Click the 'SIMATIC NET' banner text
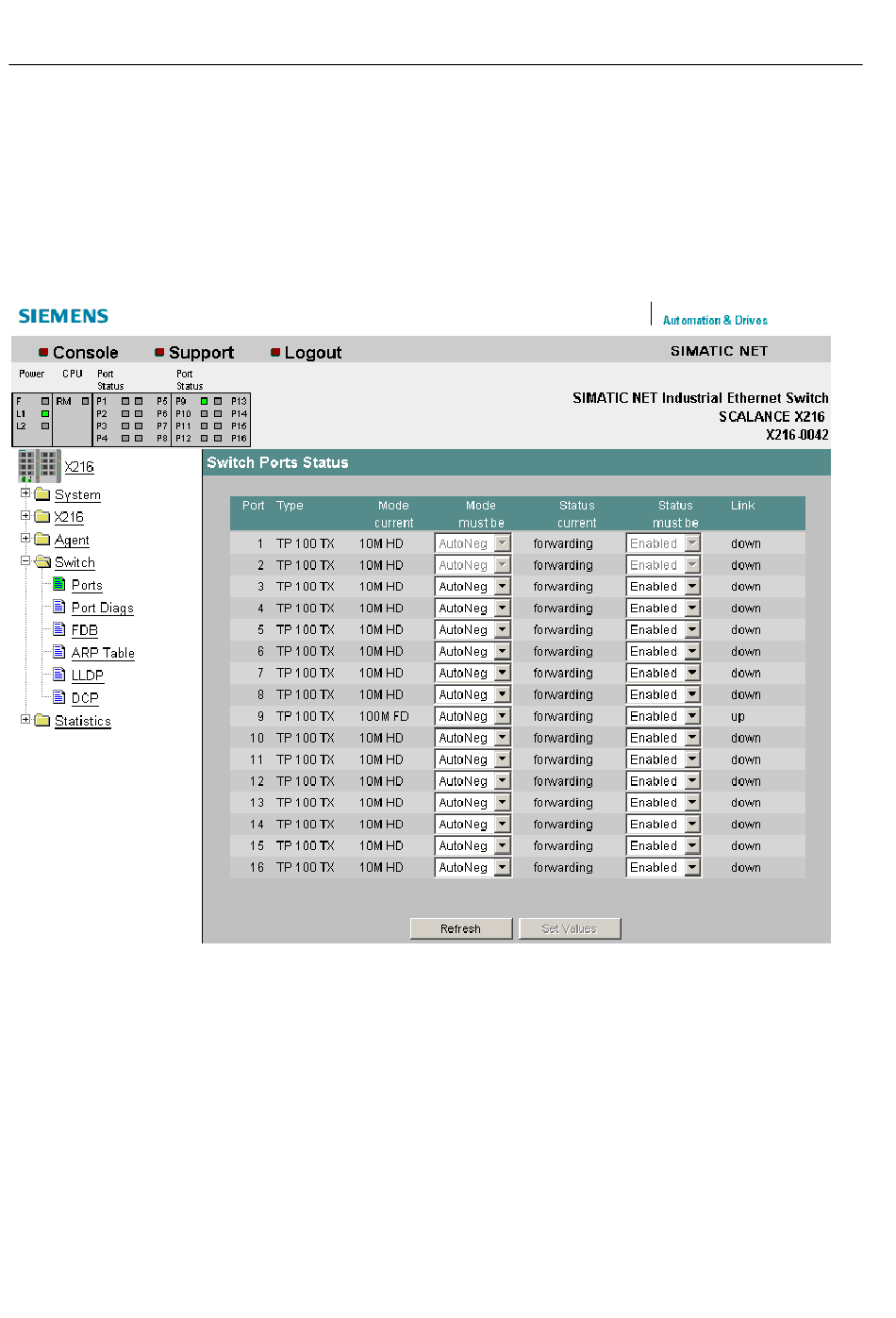 coord(720,351)
